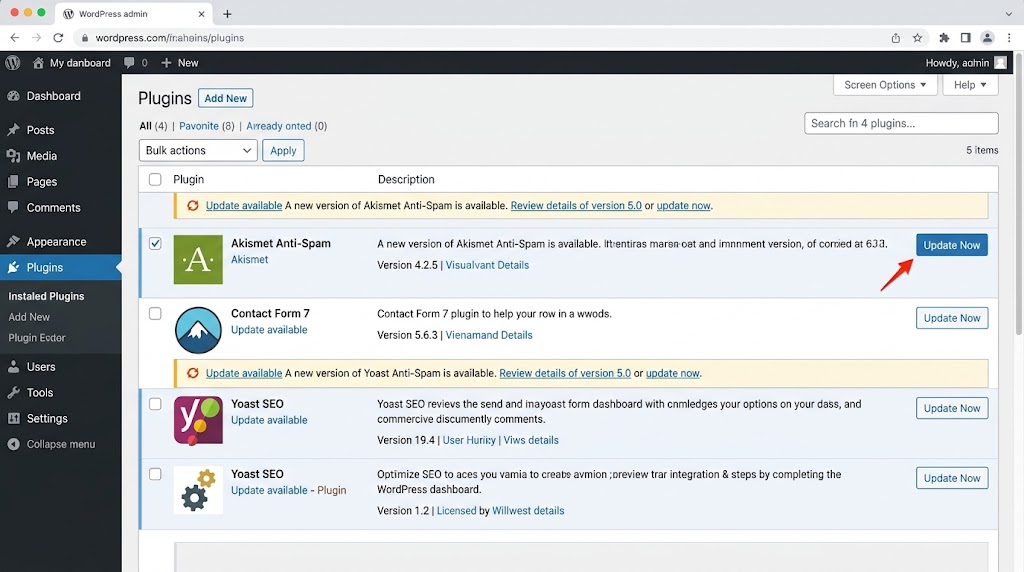Click the Pages icon in sidebar
Viewport: 1024px width, 572px height.
(13, 182)
